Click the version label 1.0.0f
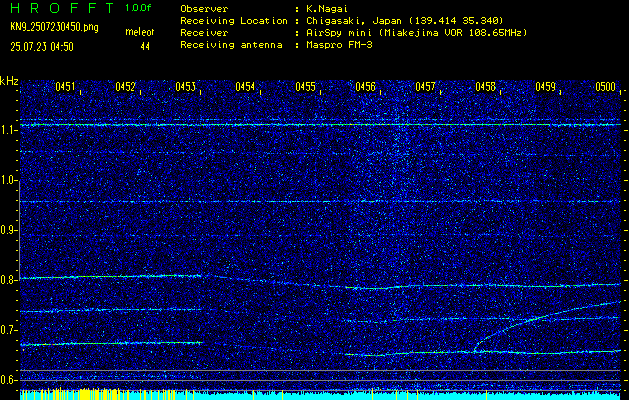This screenshot has height=400, width=629. pos(138,8)
